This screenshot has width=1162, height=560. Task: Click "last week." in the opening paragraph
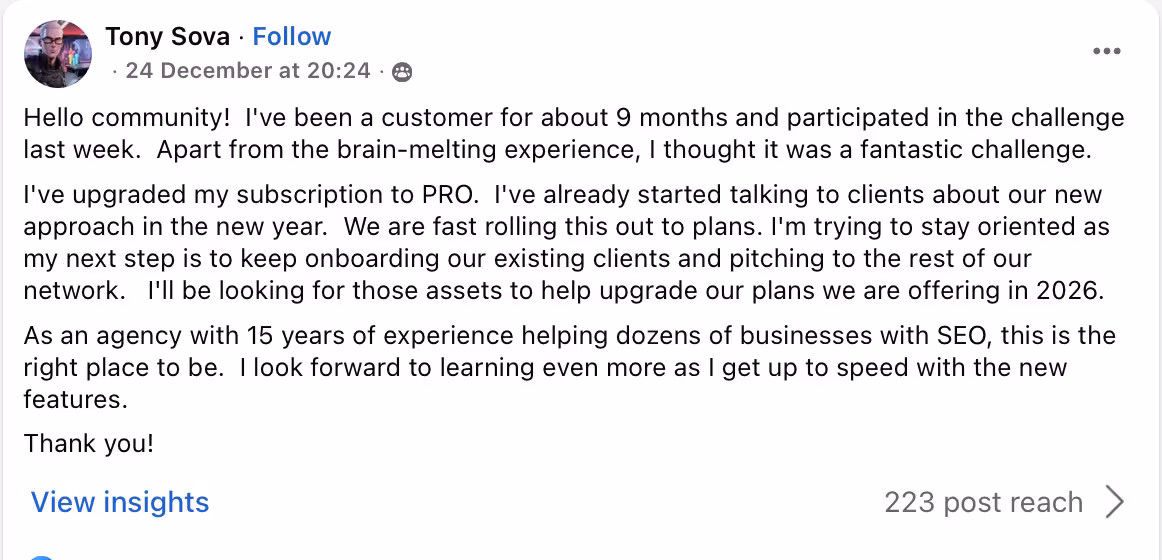(84, 151)
